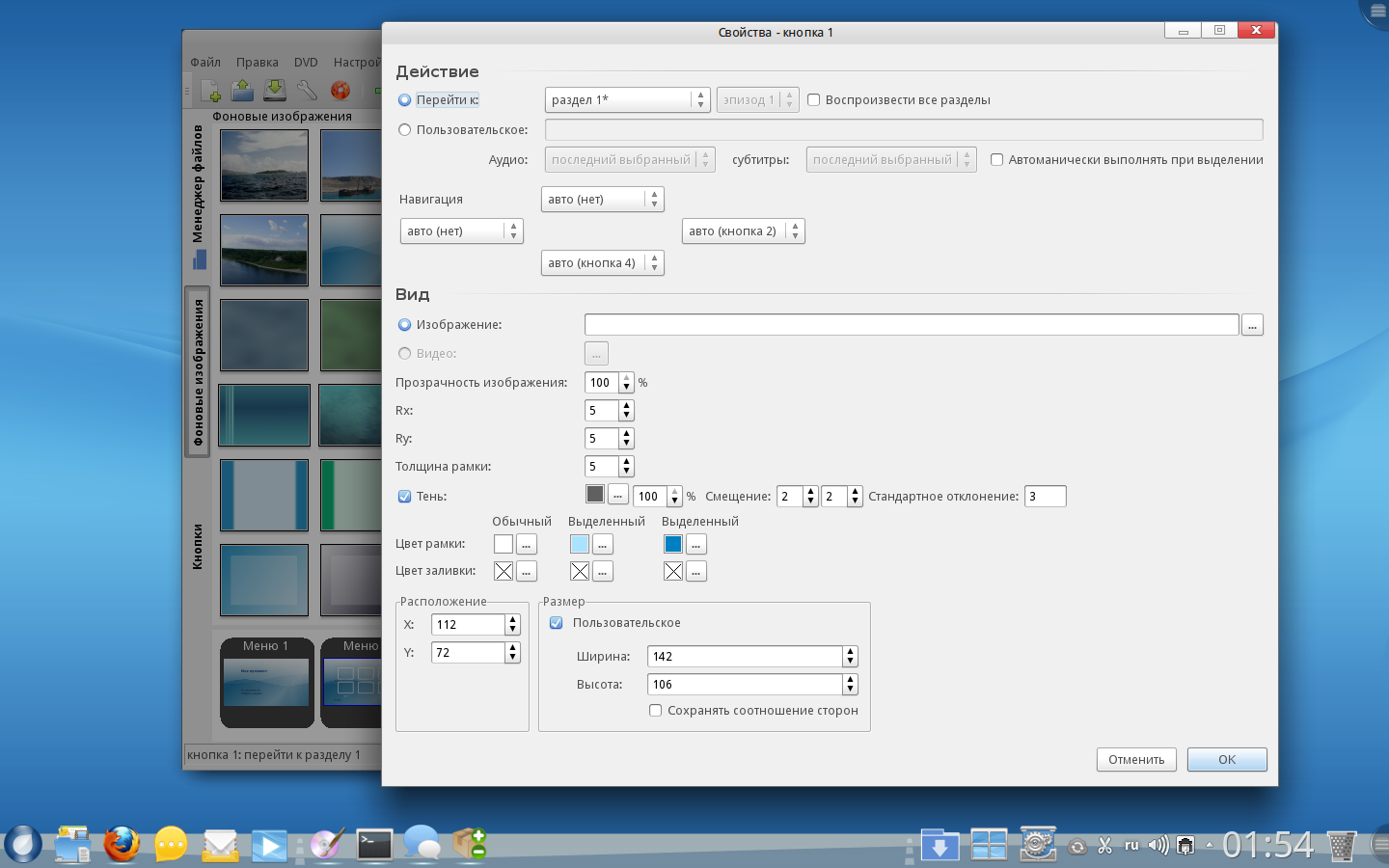Viewport: 1389px width, 868px height.
Task: Enable 'Воспроизвести все разделы' checkbox
Action: click(x=814, y=100)
